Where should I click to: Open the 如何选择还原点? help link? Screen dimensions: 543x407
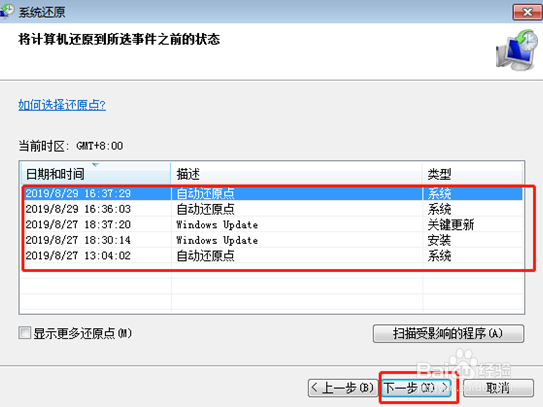62,105
